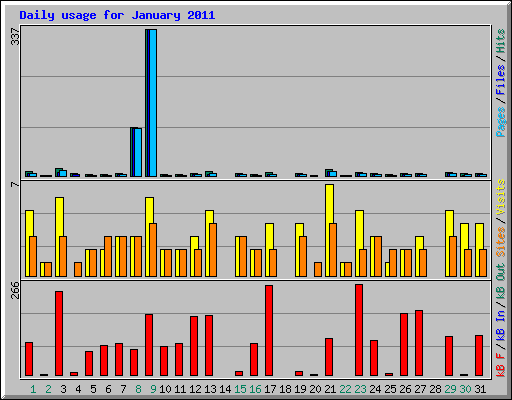The width and height of the screenshot is (512, 400).
Task: Click green day label 8 on the x-axis
Action: coord(138,389)
